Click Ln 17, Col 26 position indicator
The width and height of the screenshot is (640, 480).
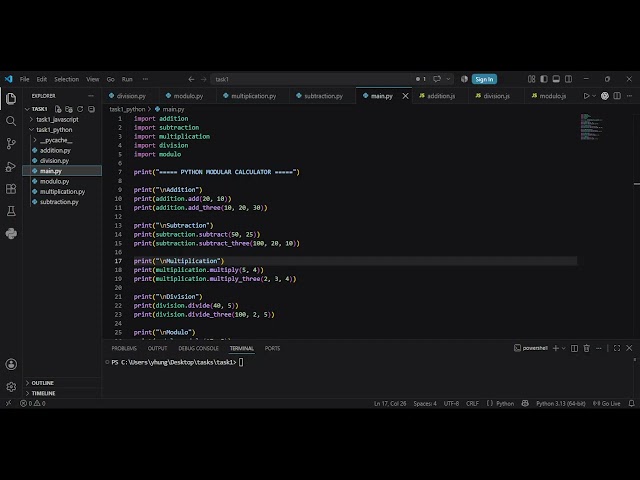click(390, 403)
